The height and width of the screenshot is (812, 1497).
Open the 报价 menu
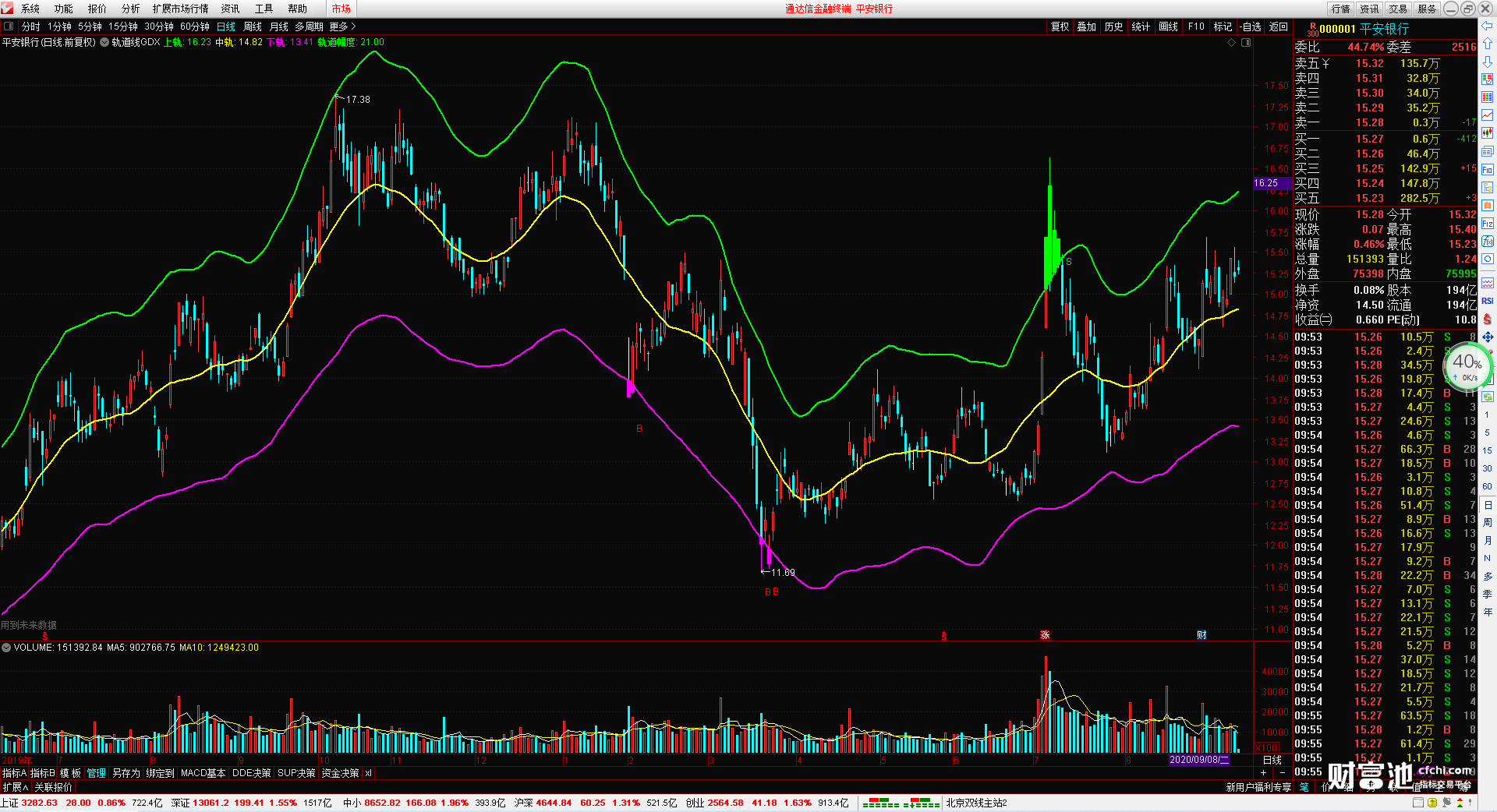coord(97,9)
